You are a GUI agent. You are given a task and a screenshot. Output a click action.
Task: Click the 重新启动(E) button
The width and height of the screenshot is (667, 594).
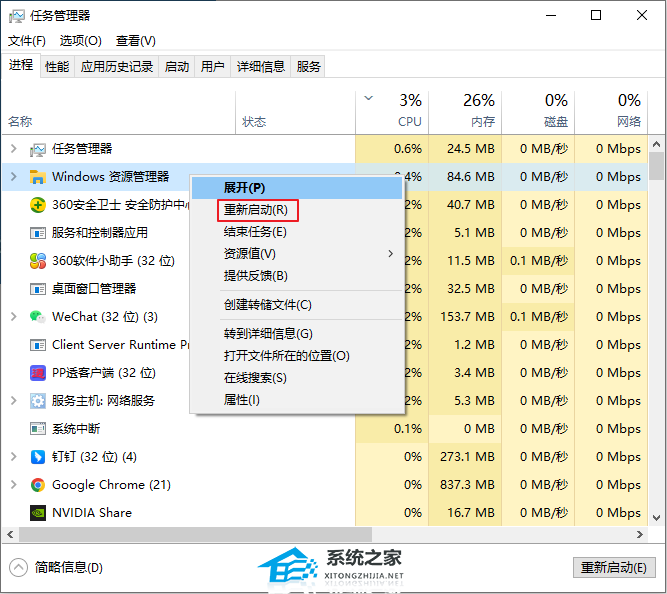(614, 568)
